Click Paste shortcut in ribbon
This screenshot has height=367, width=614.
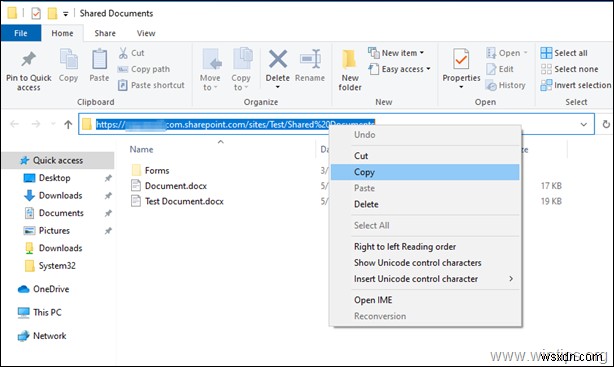coord(151,85)
